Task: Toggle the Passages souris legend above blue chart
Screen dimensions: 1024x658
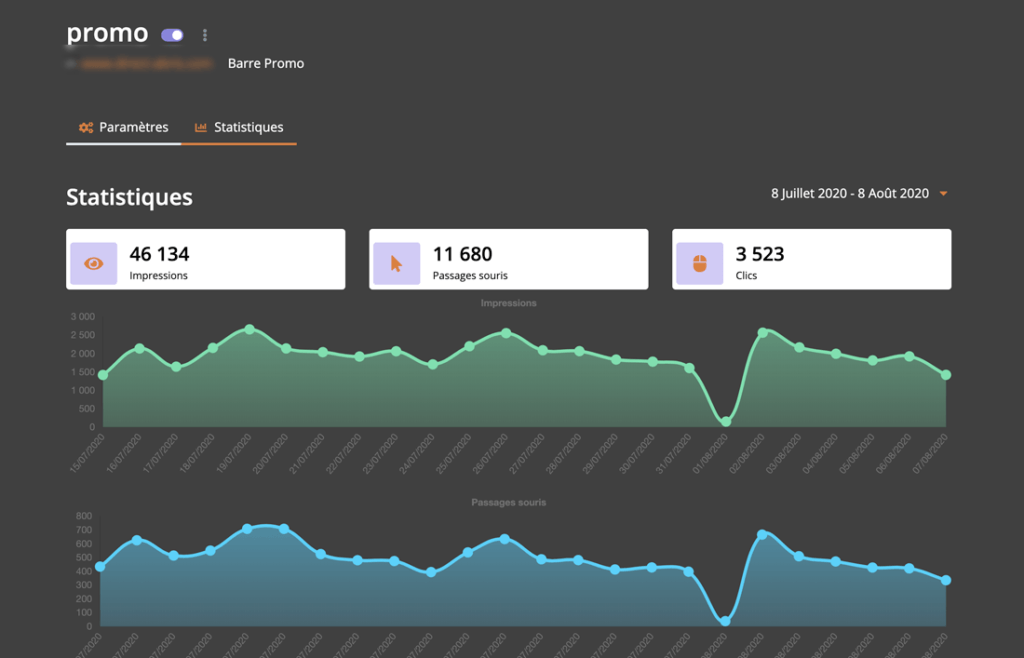Action: (x=509, y=502)
